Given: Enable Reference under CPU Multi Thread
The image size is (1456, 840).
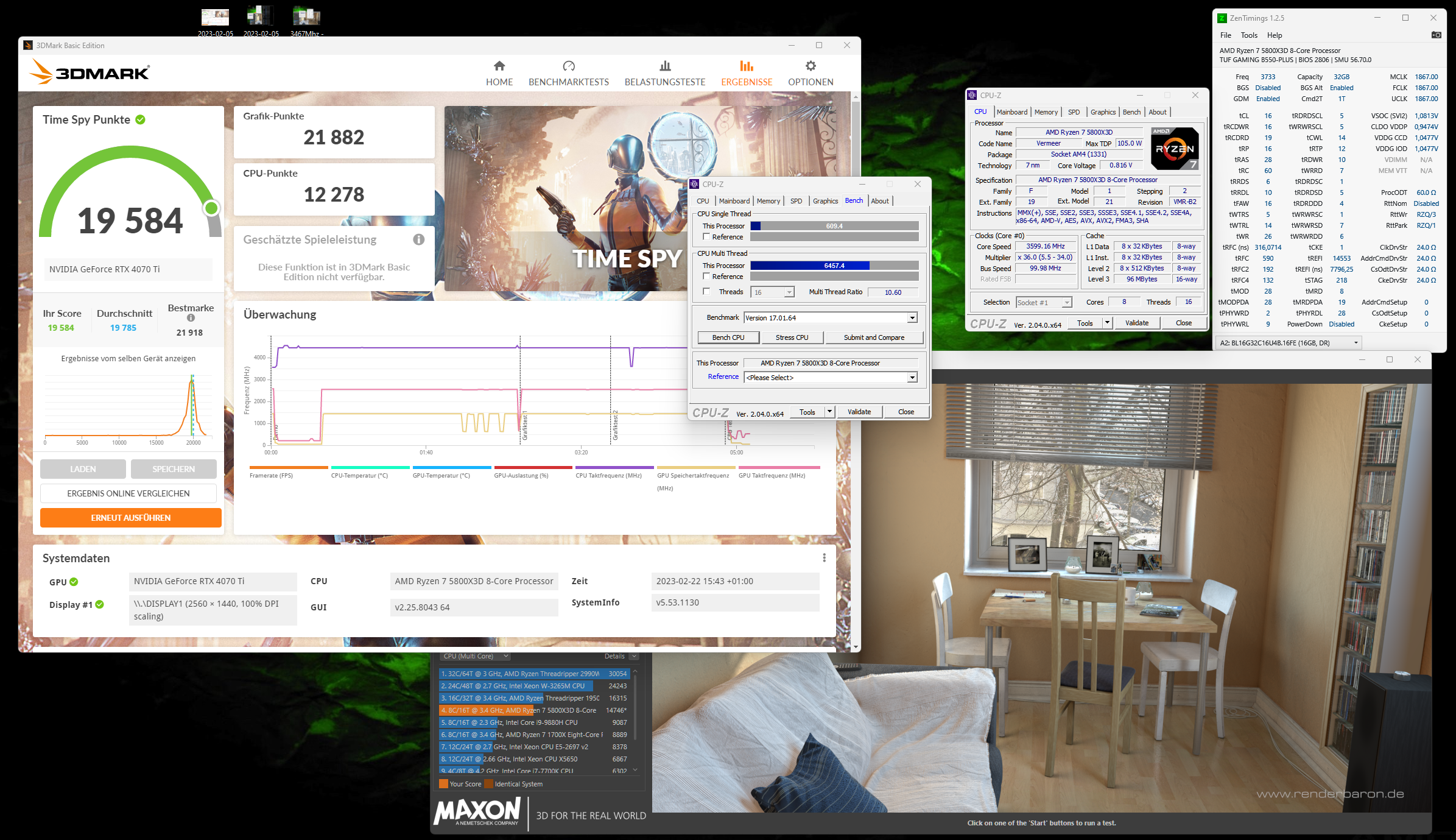Looking at the screenshot, I should coord(707,276).
